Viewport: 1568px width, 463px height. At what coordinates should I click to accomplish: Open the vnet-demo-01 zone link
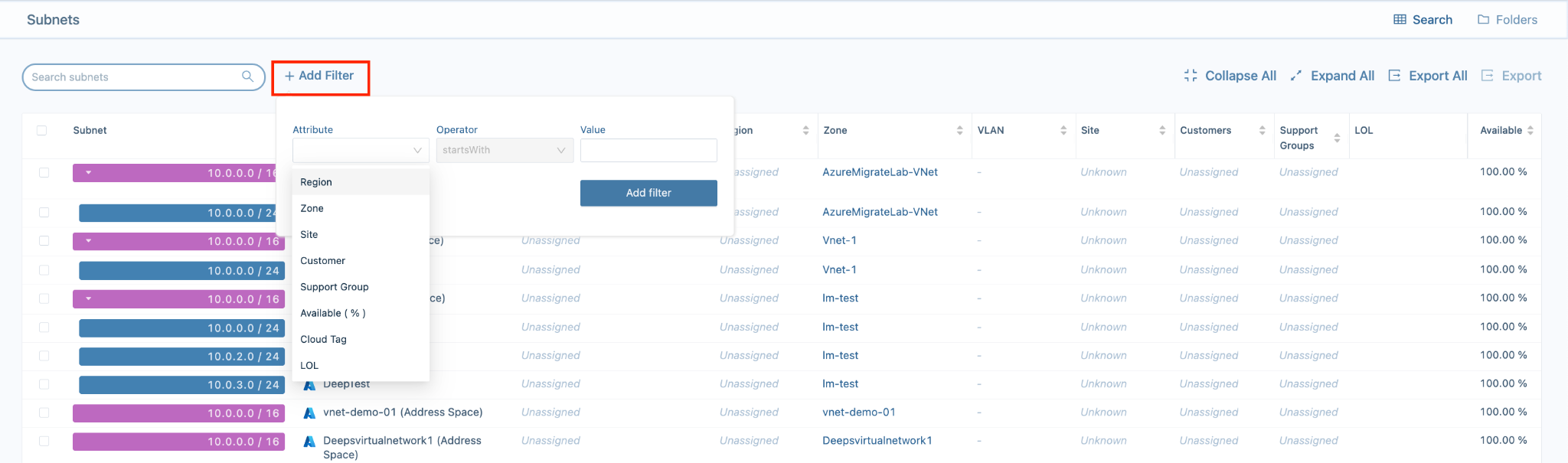(858, 412)
